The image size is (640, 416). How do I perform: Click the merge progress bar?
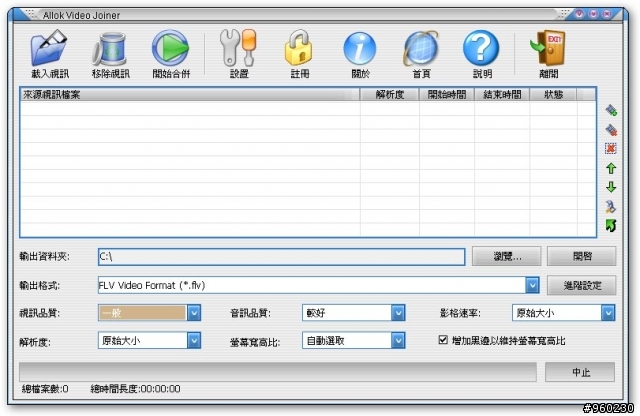(278, 372)
